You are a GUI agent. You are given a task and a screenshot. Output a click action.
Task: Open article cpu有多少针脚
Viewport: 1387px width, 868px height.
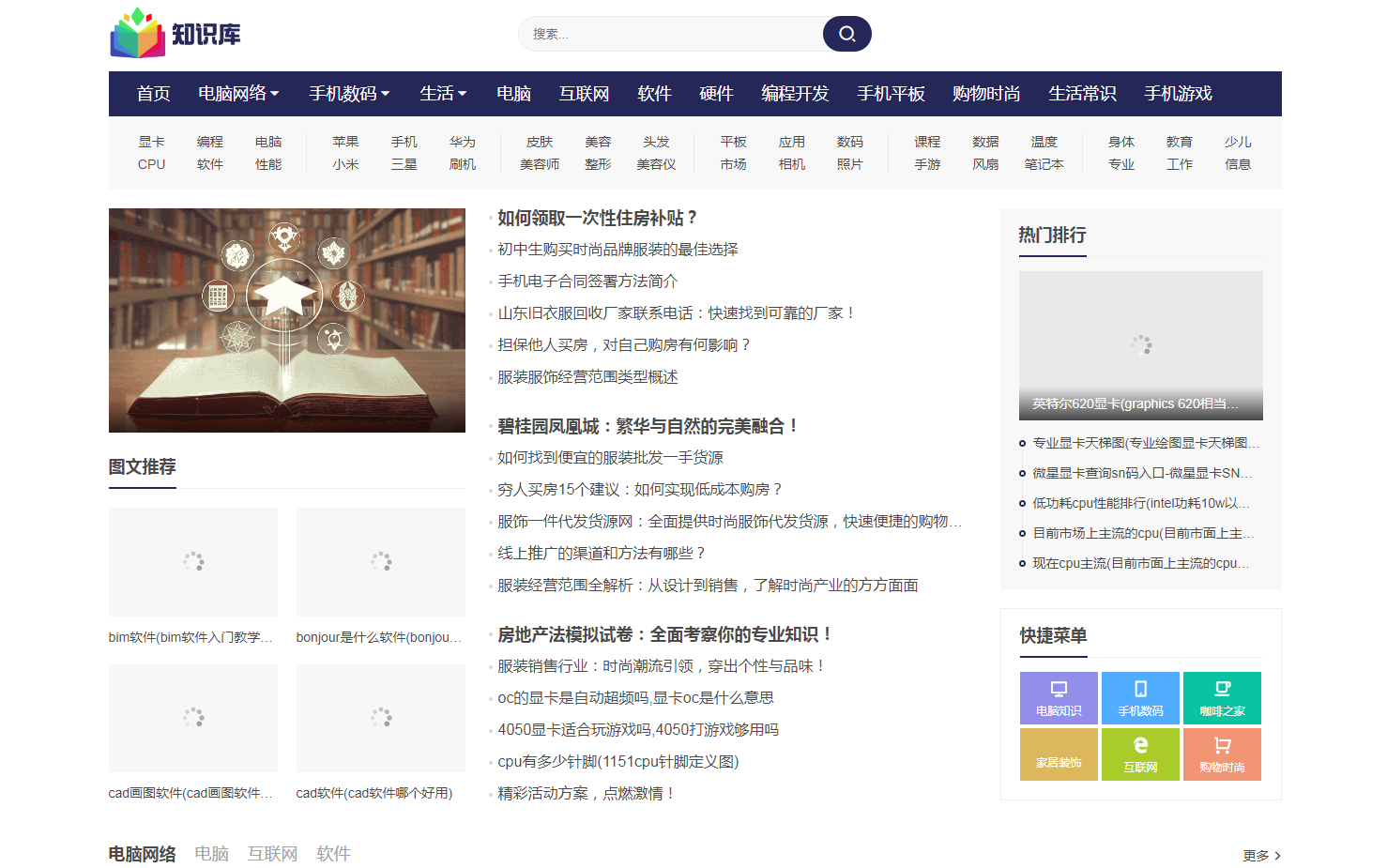(618, 762)
